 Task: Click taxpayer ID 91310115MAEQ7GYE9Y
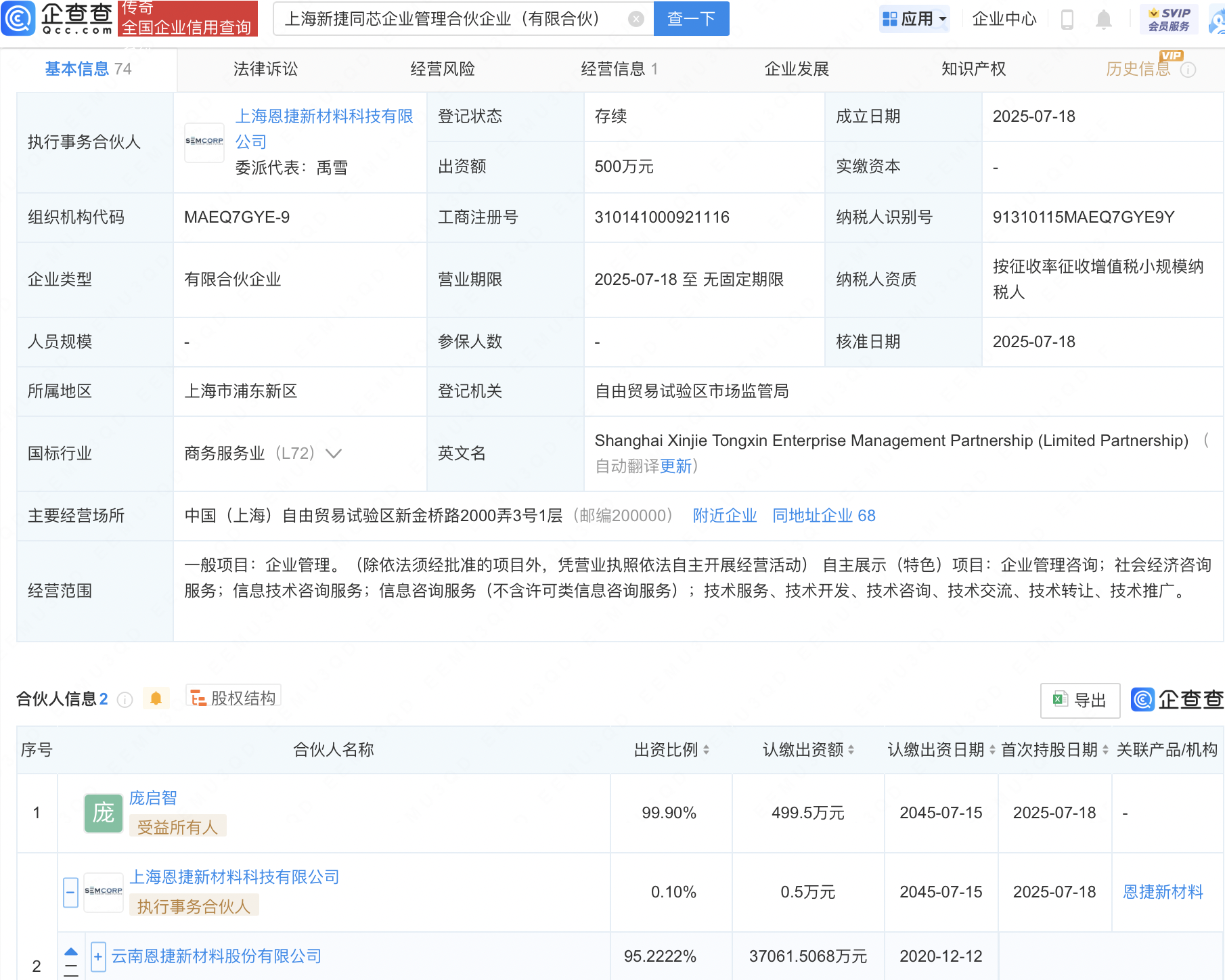coord(1083,217)
